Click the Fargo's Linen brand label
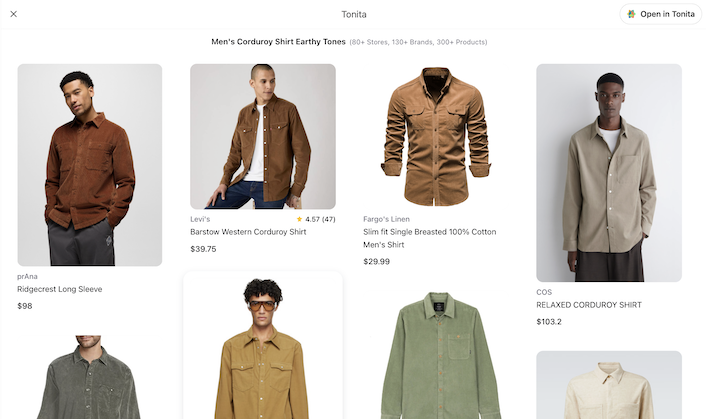Image resolution: width=706 pixels, height=419 pixels. click(x=386, y=219)
